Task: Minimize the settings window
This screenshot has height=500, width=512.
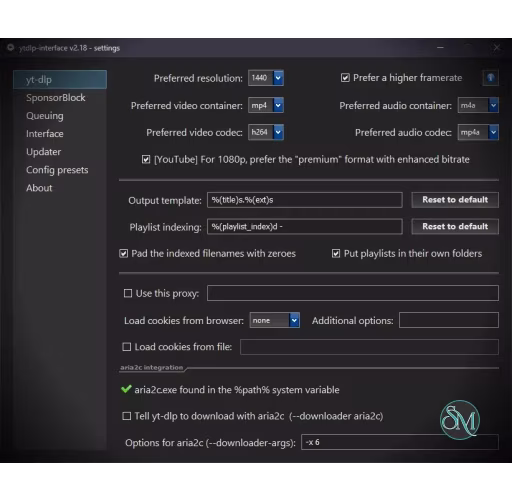Action: point(440,48)
